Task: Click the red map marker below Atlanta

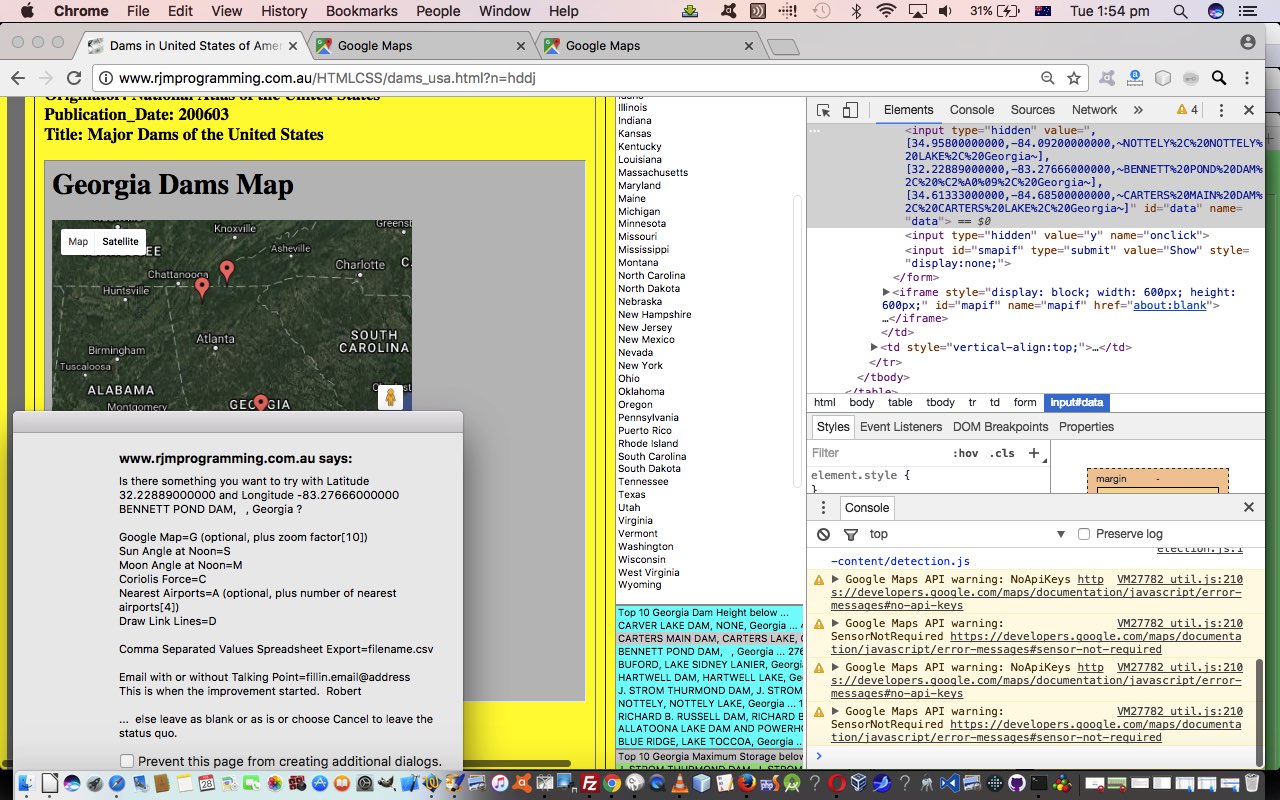Action: [x=261, y=404]
